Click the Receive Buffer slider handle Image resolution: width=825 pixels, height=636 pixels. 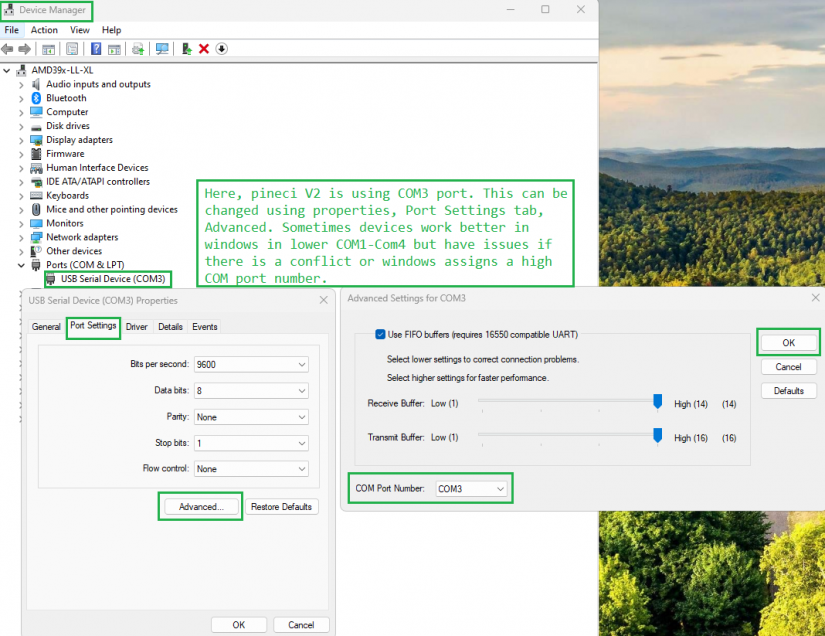pos(657,402)
